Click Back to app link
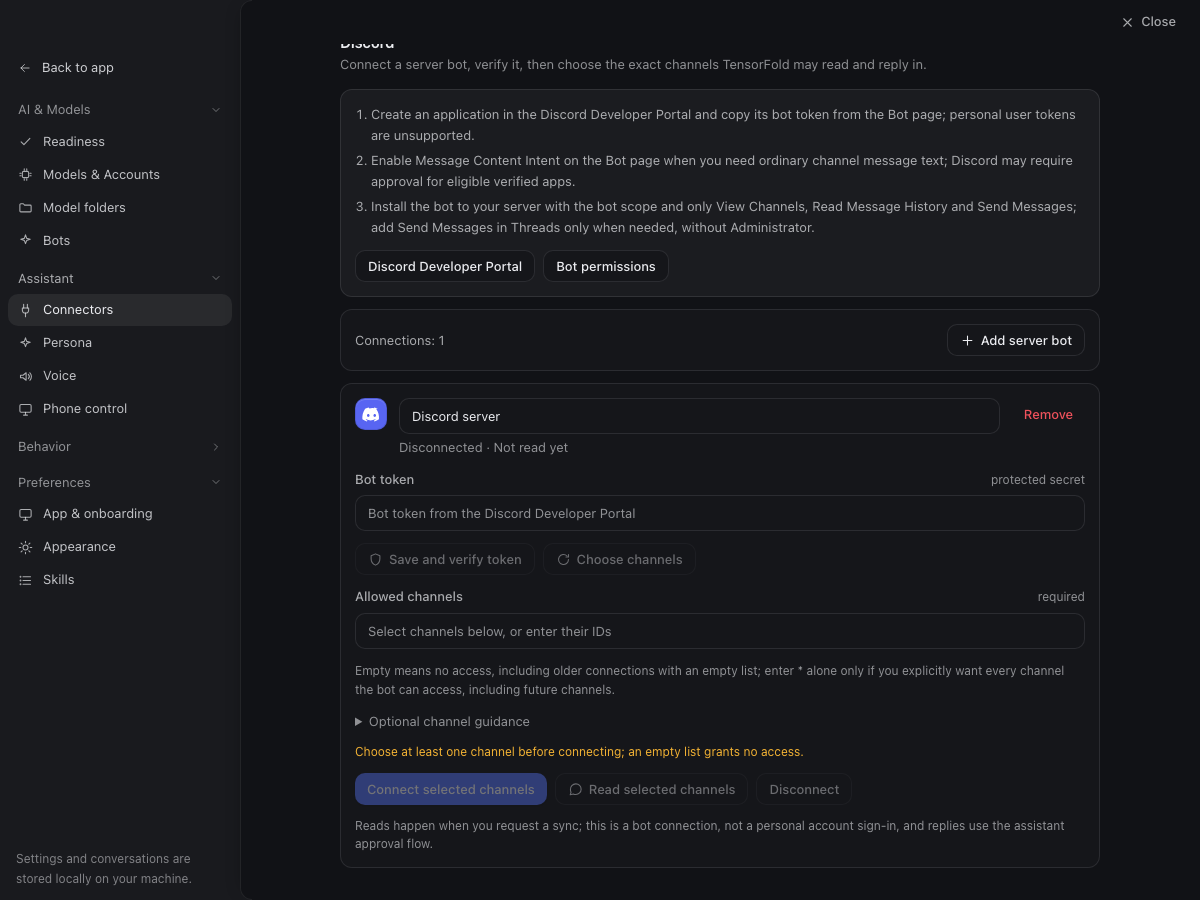 click(x=120, y=68)
